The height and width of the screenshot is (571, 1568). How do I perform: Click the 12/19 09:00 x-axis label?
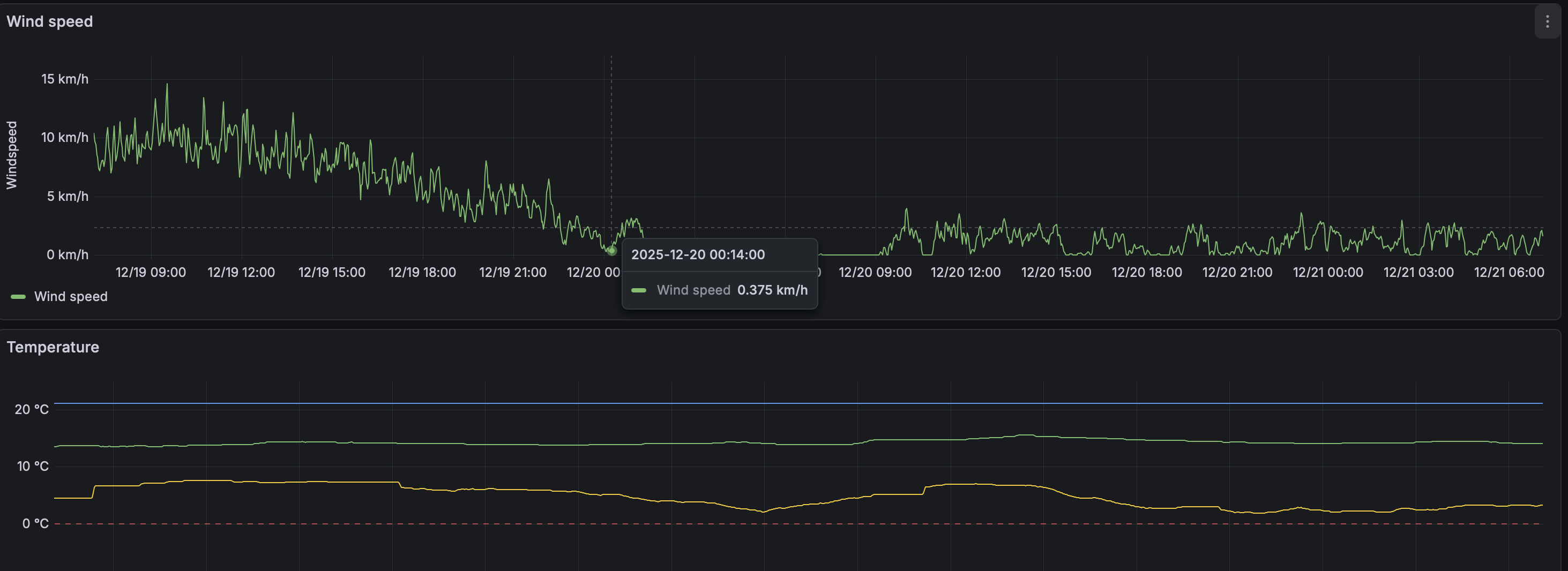pyautogui.click(x=151, y=272)
